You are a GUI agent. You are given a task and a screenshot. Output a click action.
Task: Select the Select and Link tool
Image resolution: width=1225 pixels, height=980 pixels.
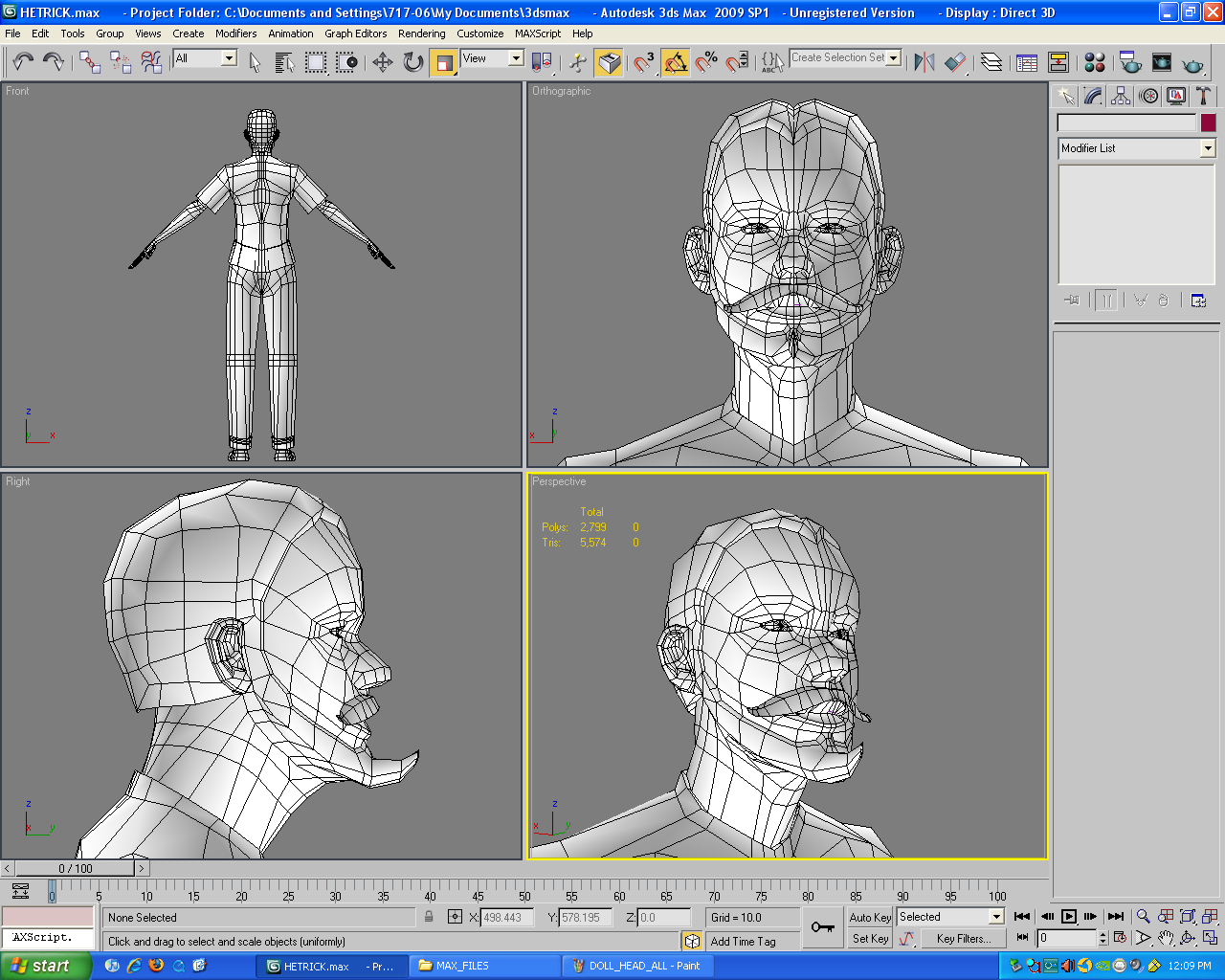[90, 62]
